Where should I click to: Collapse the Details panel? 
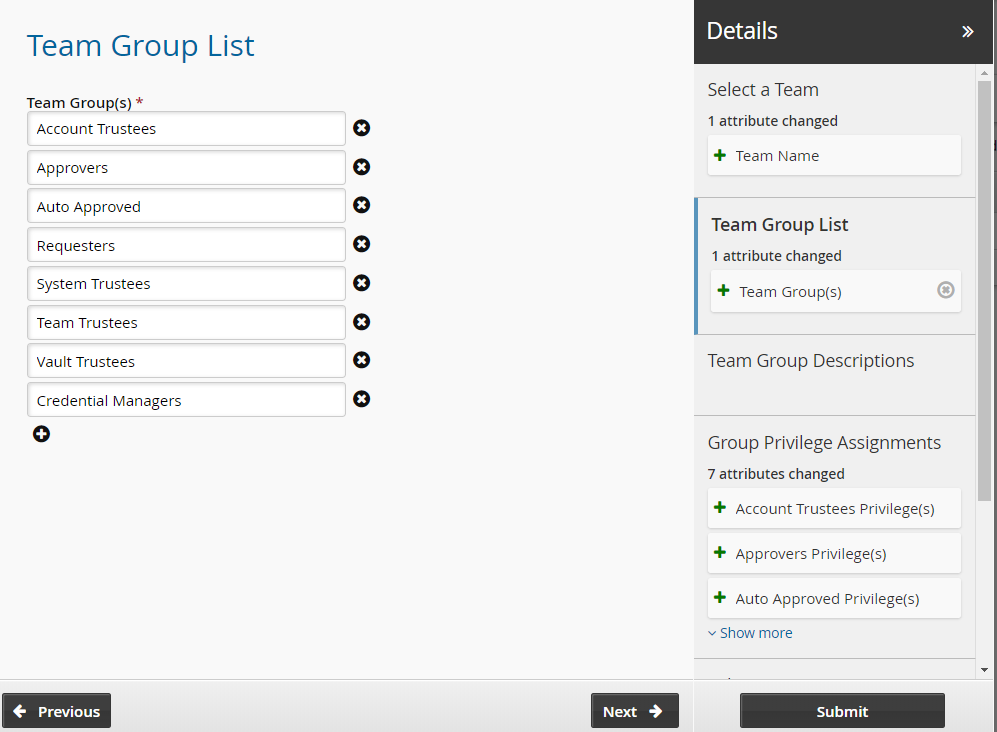pos(967,32)
